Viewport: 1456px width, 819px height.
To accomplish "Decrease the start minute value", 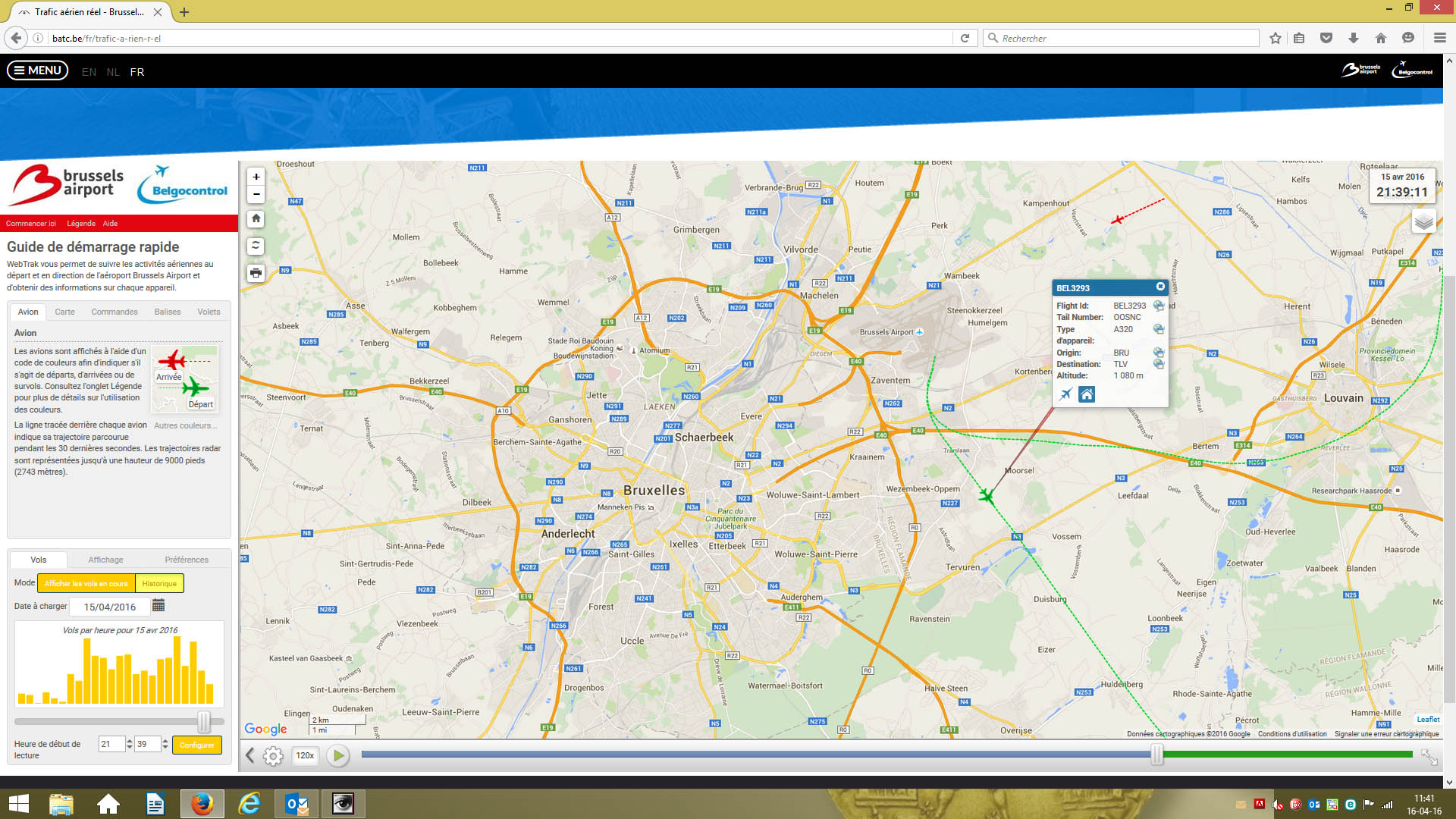I will [x=165, y=748].
